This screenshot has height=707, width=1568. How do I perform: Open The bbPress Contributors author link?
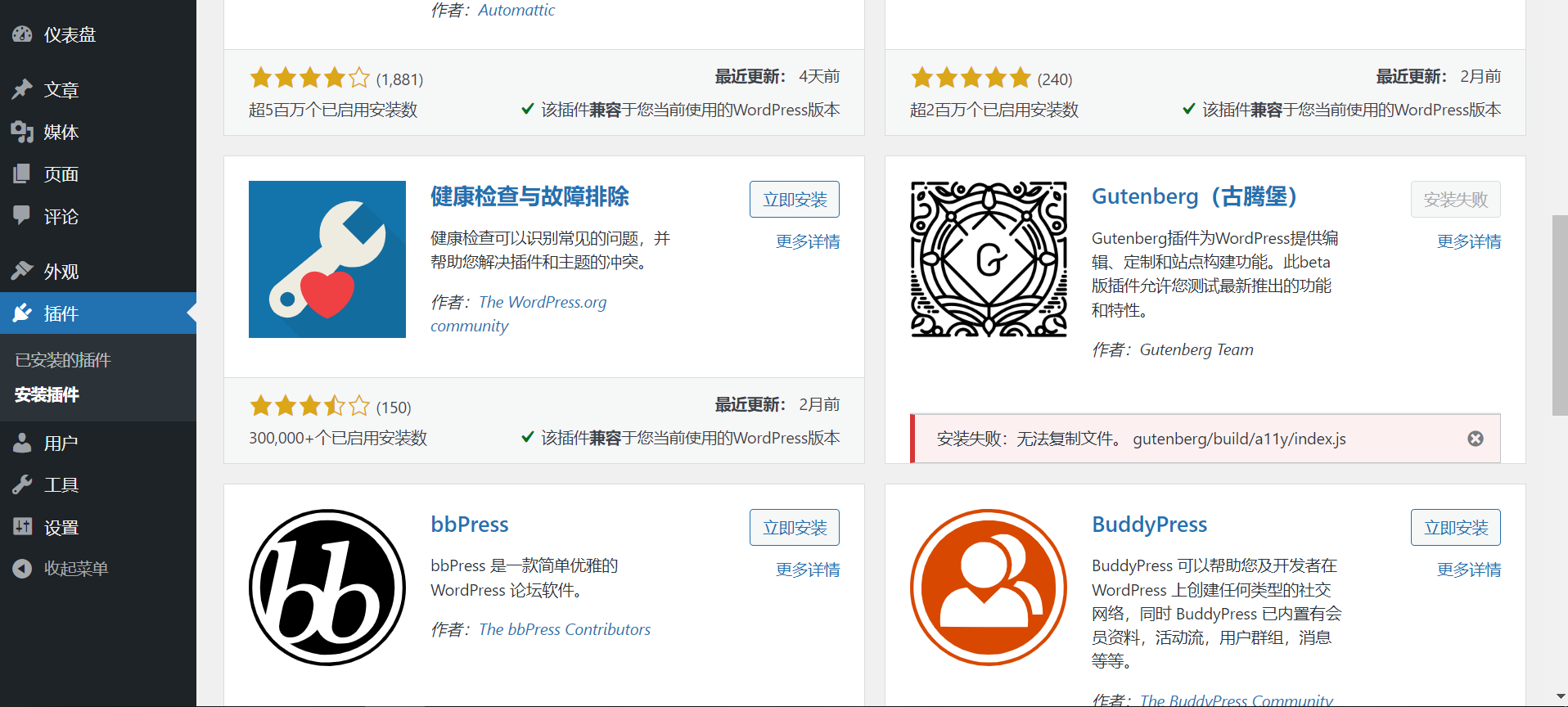[565, 629]
